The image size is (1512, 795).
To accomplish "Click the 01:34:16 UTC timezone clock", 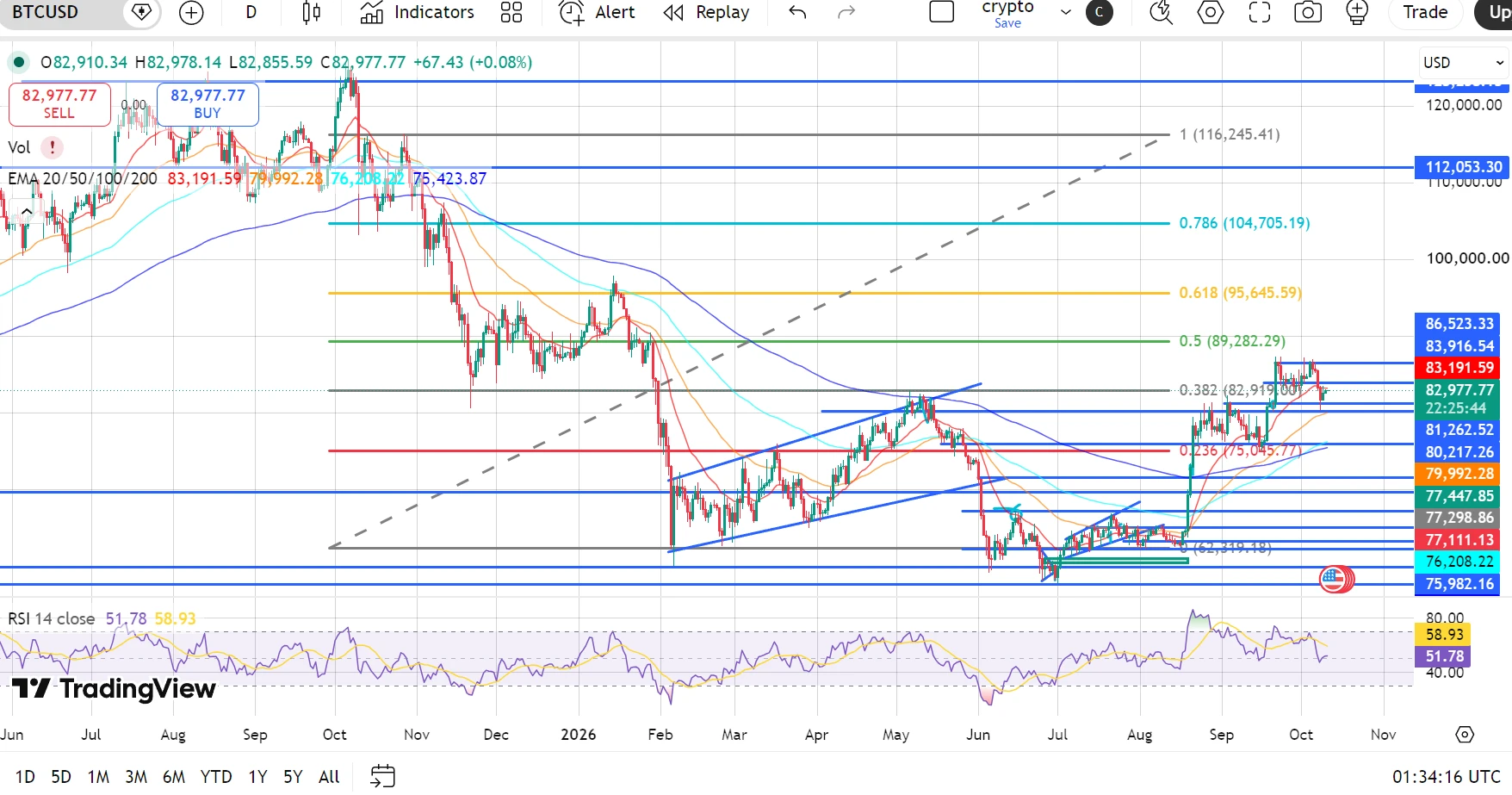I will (x=1447, y=777).
